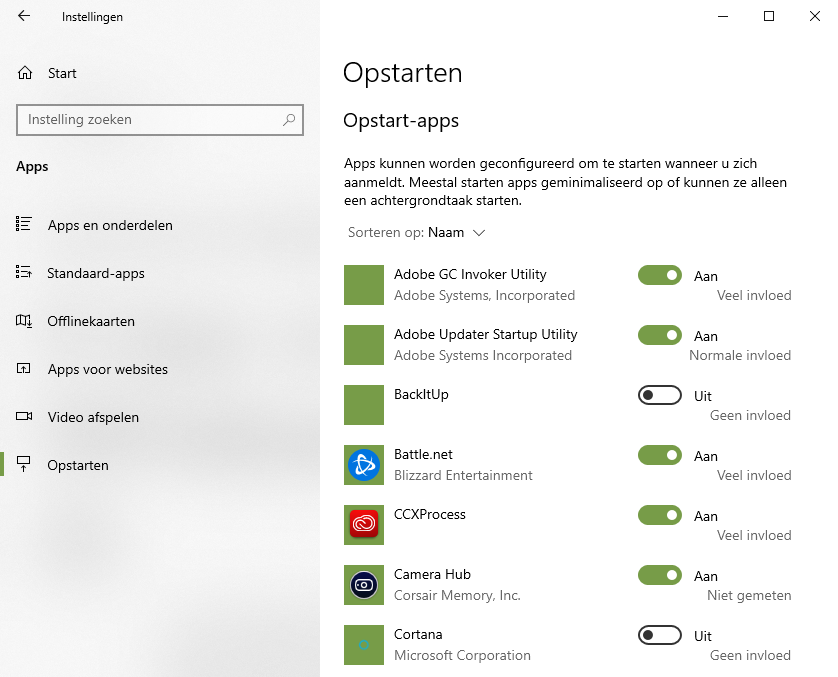
Task: Click the Camera Hub app icon
Action: [x=364, y=585]
